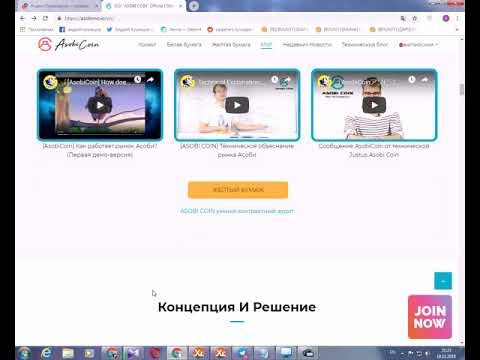Reload the page with refresh icon
The height and width of the screenshot is (360, 480).
[45, 18]
